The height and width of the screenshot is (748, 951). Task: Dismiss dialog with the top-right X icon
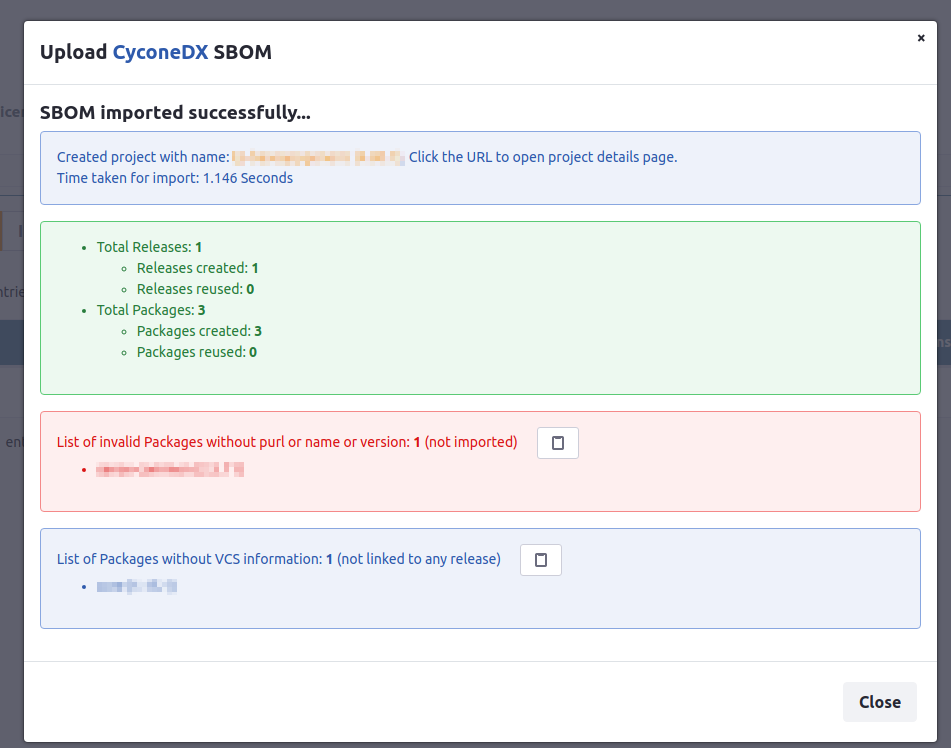921,38
